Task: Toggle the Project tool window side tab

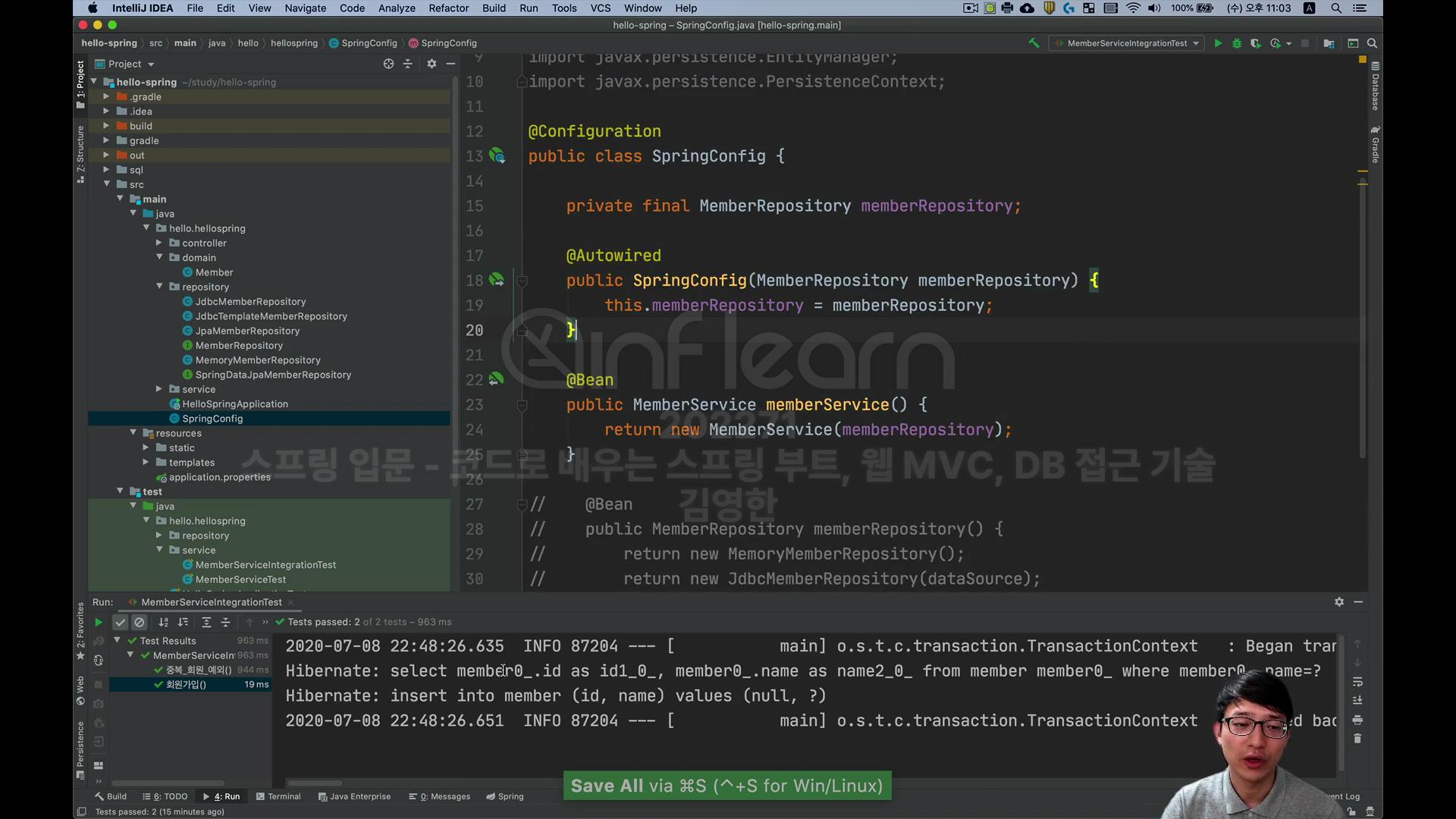Action: tap(80, 84)
